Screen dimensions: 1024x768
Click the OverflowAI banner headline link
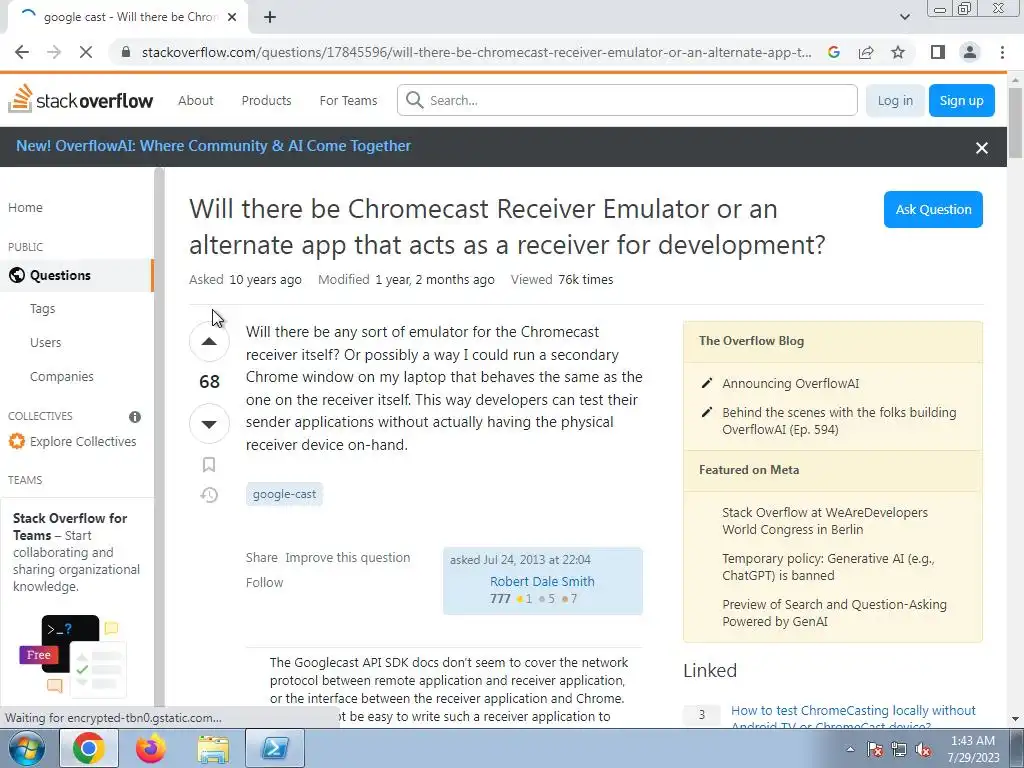(213, 146)
